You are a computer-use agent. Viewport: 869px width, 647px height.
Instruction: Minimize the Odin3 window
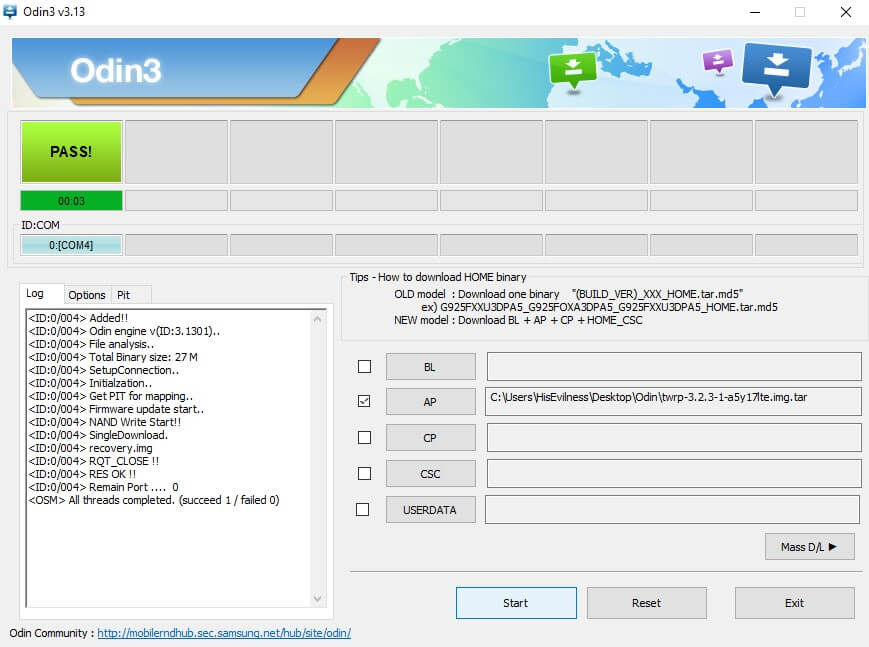[755, 12]
